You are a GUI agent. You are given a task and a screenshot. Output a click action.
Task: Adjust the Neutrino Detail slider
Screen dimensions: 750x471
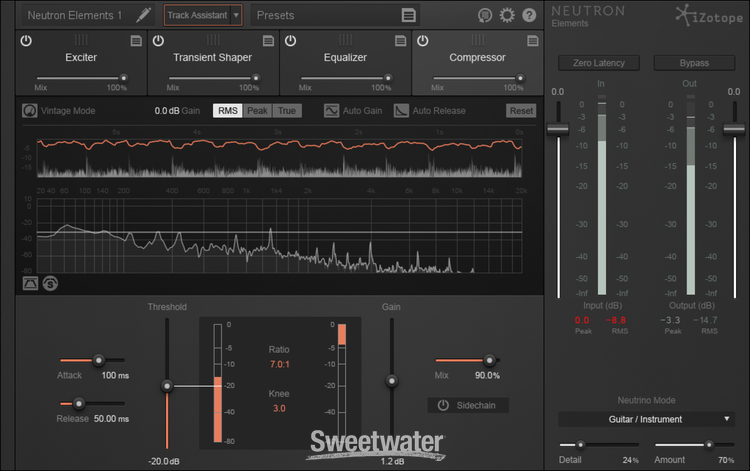580,445
